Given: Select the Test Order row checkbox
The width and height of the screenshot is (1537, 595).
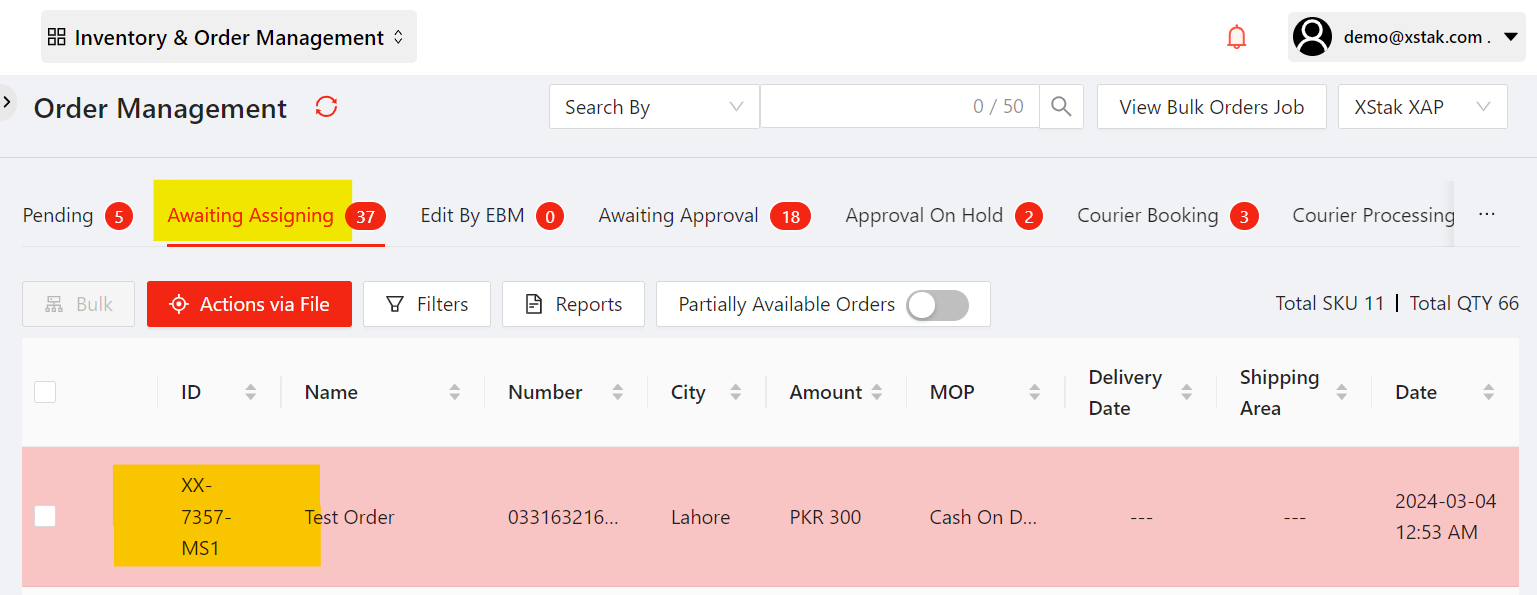Looking at the screenshot, I should (45, 516).
